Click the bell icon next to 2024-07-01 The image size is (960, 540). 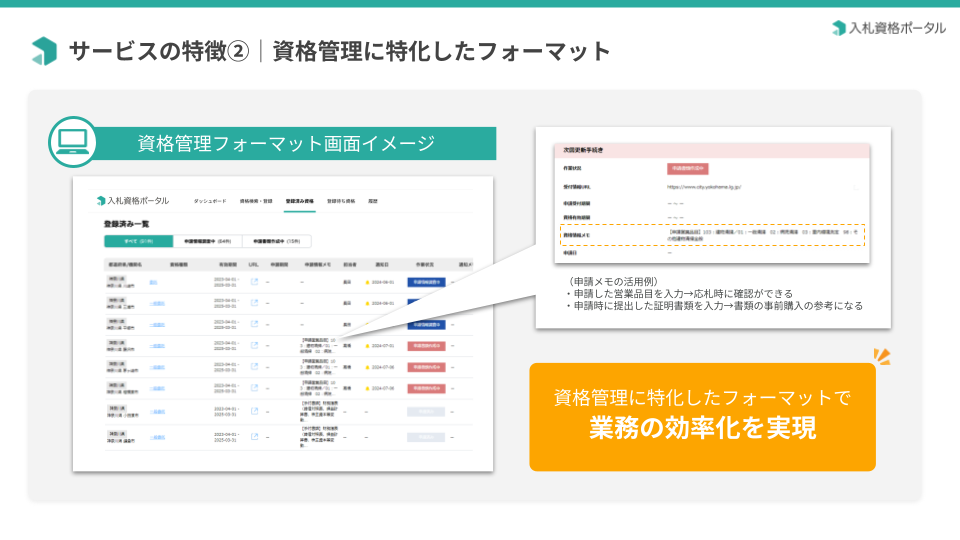367,346
